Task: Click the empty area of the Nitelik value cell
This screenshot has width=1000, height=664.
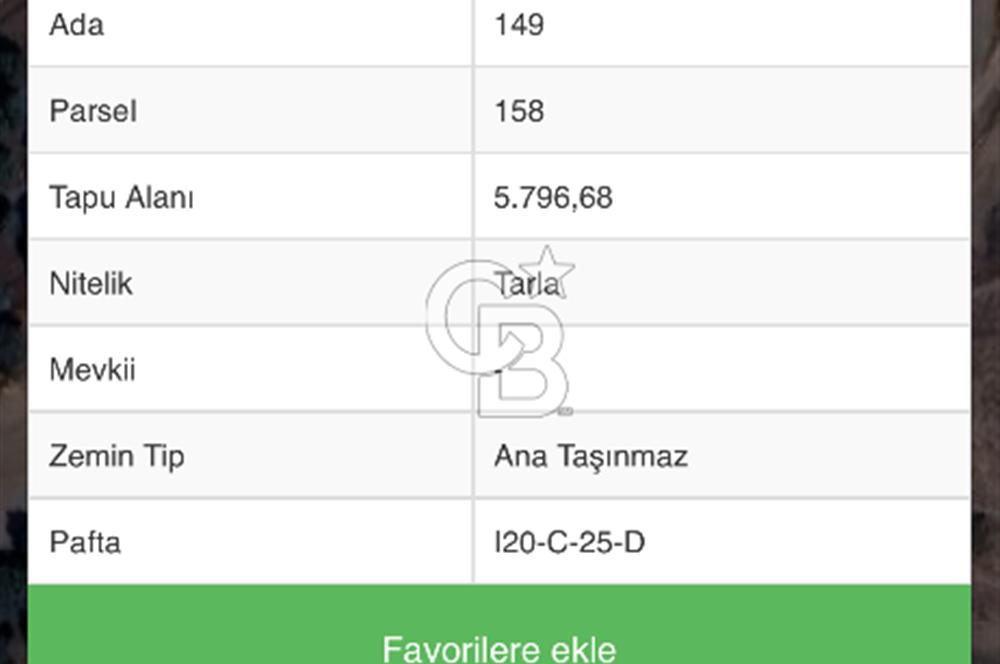Action: click(x=765, y=283)
